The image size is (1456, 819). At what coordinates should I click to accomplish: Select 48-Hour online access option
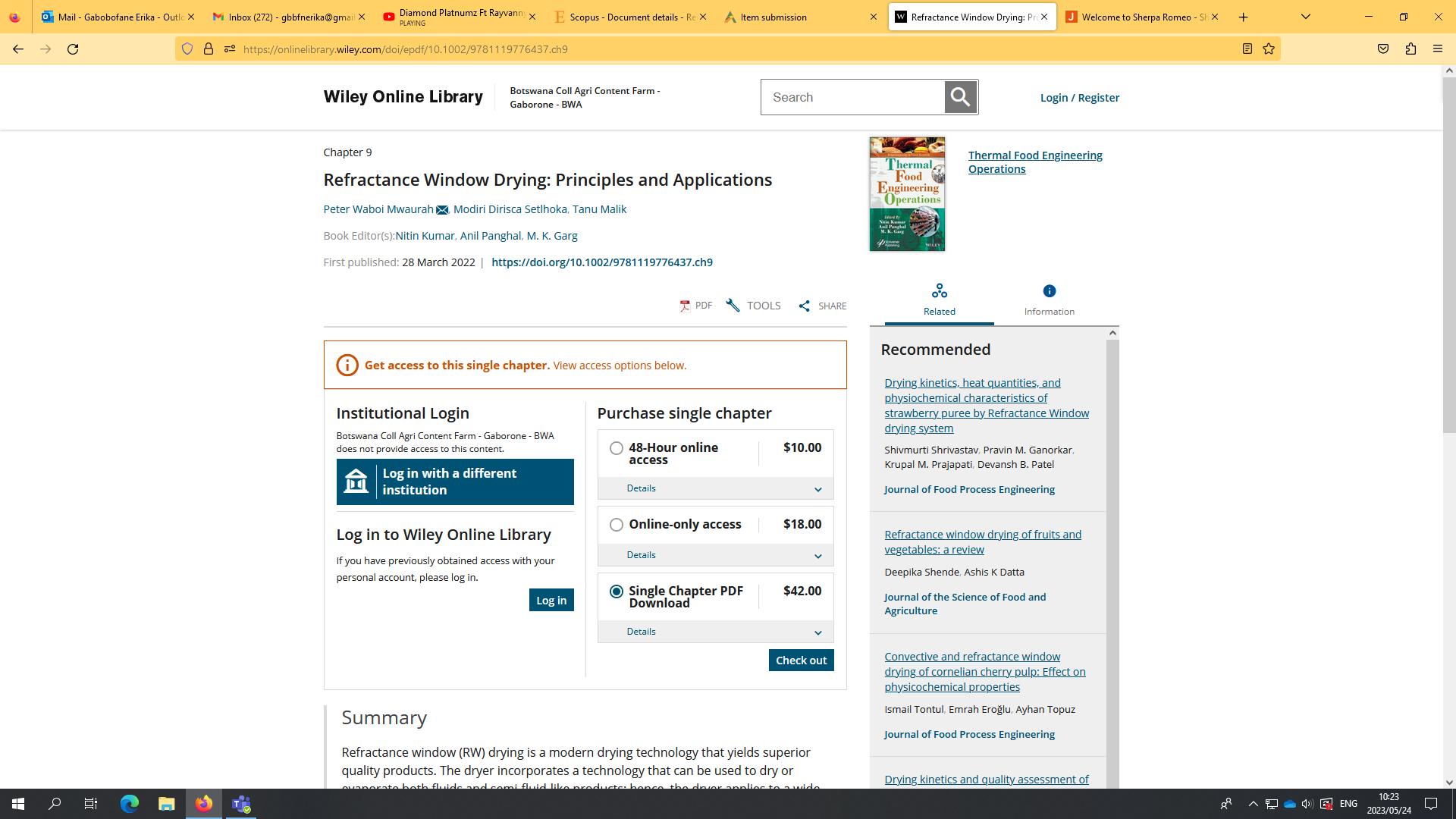pyautogui.click(x=617, y=448)
